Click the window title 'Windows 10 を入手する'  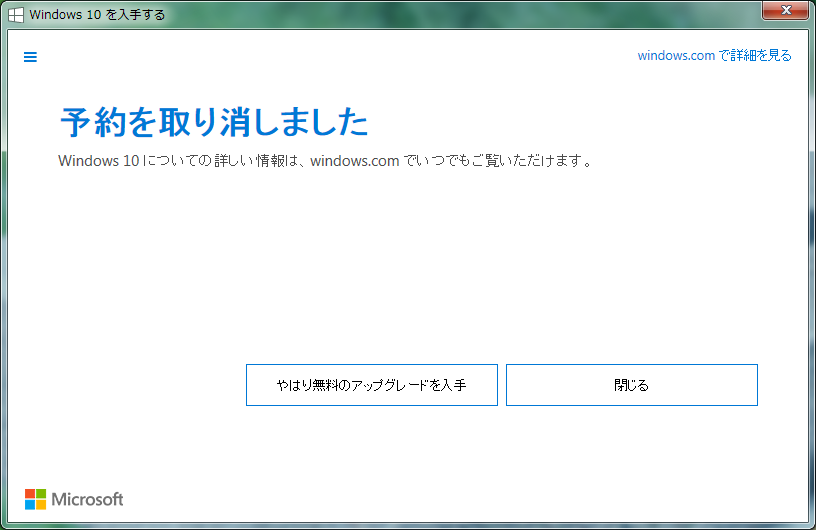pos(97,15)
